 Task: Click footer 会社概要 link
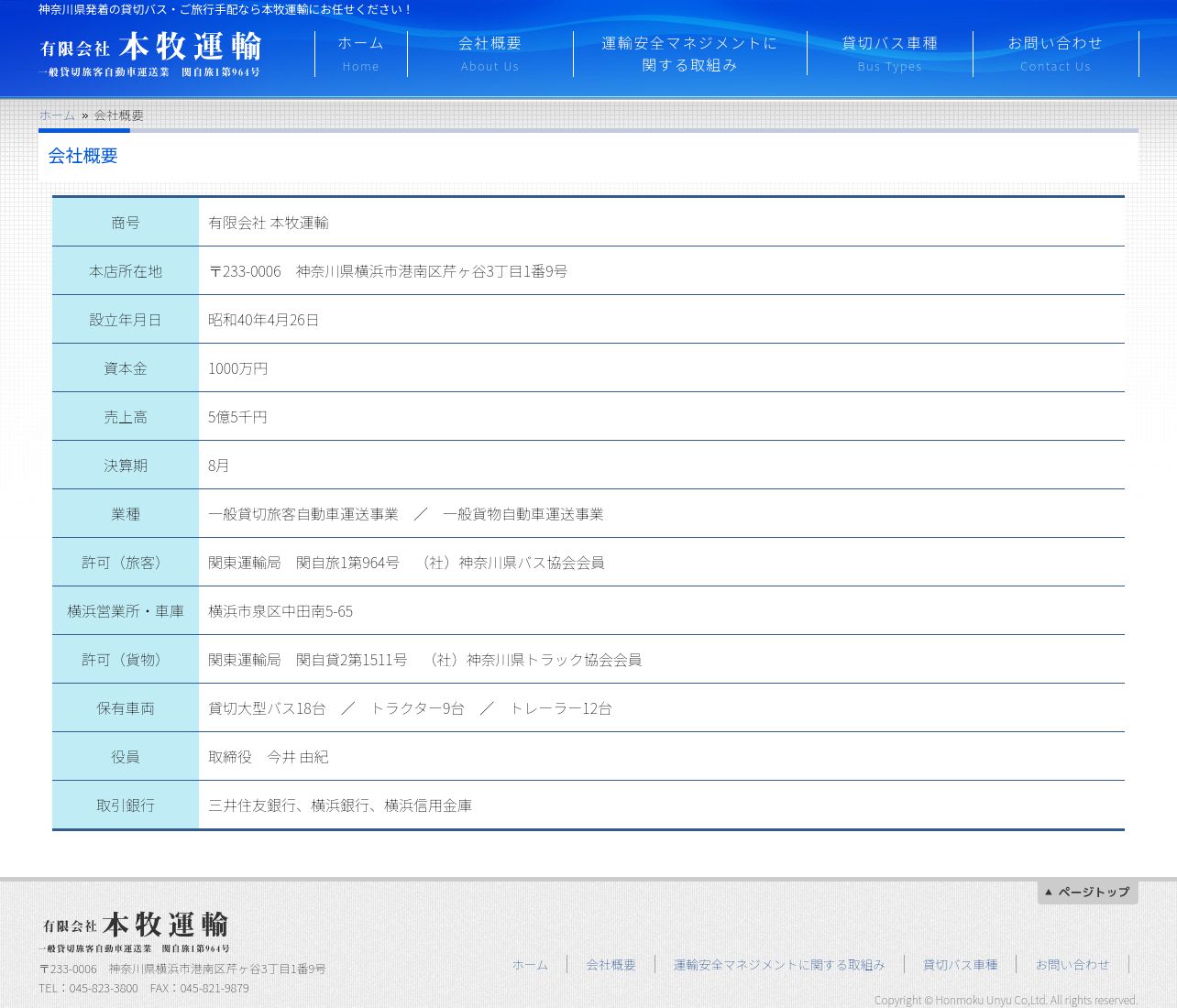(611, 964)
